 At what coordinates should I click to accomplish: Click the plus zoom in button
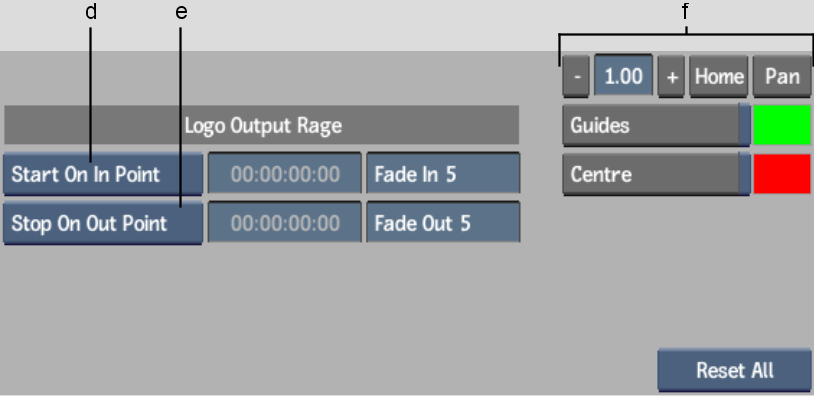coord(671,76)
